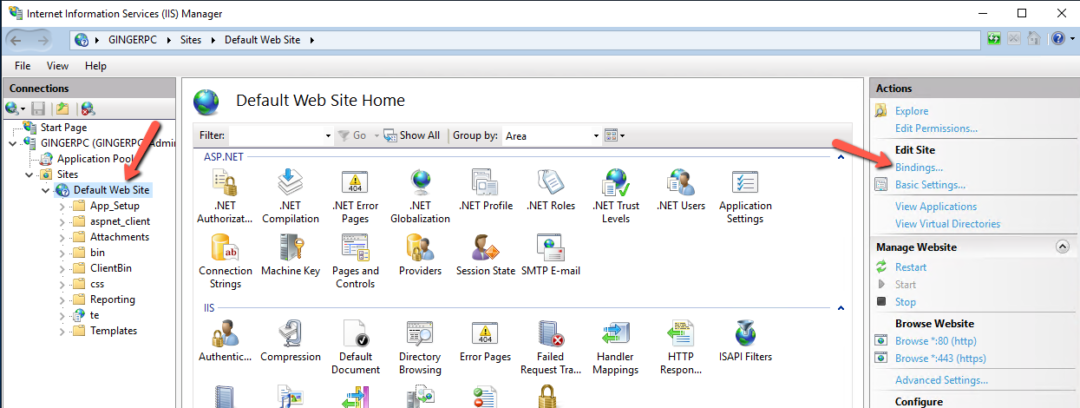Open the Filter dropdown arrow

click(x=328, y=135)
